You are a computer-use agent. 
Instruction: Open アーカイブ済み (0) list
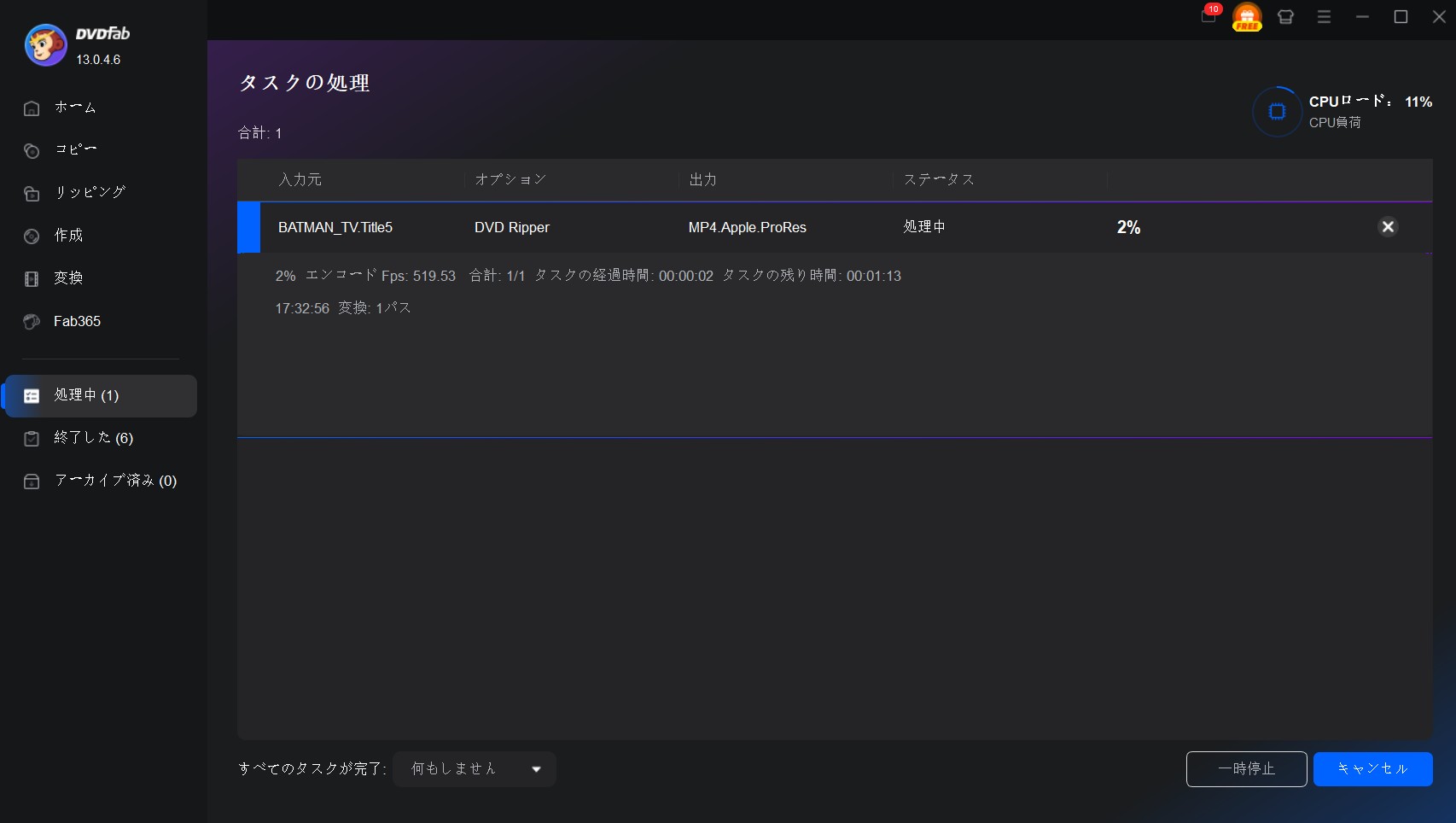[x=114, y=481]
